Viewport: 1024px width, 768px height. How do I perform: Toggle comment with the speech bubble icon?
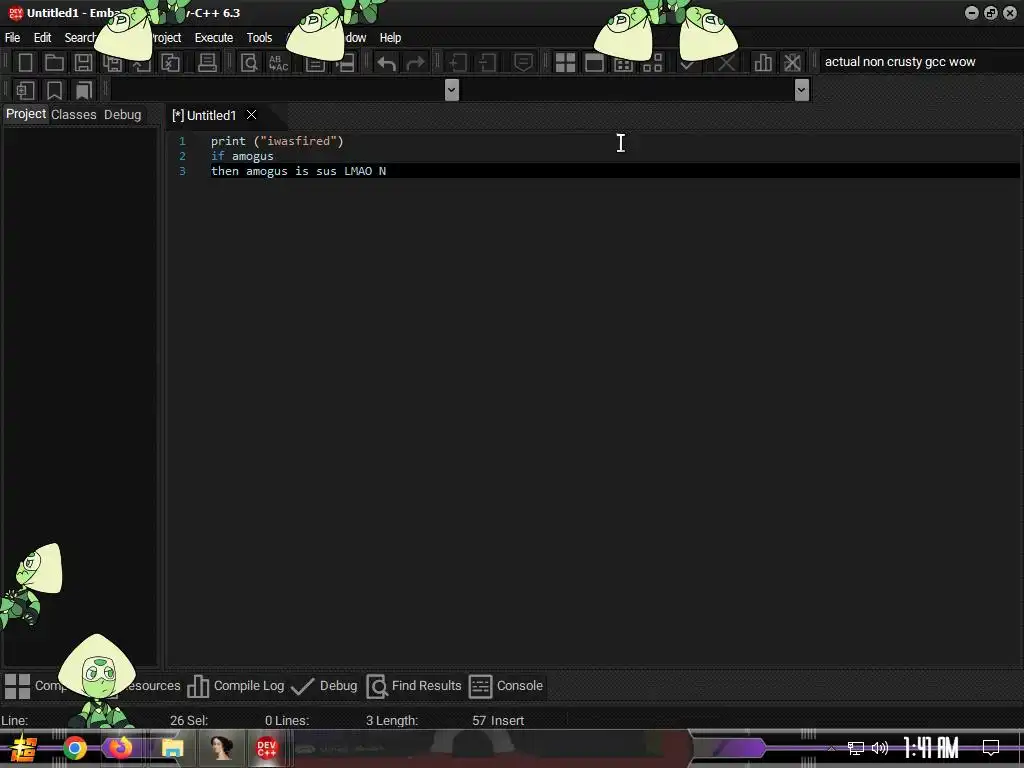(x=523, y=63)
